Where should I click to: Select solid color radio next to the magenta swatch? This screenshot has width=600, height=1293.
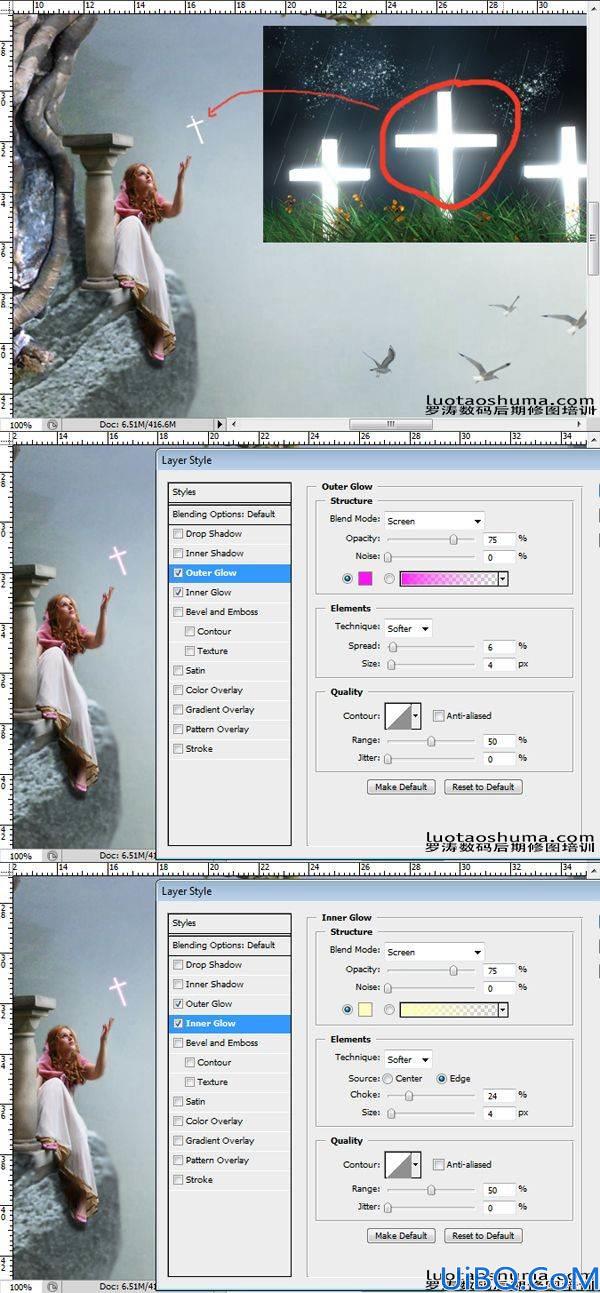[x=347, y=578]
